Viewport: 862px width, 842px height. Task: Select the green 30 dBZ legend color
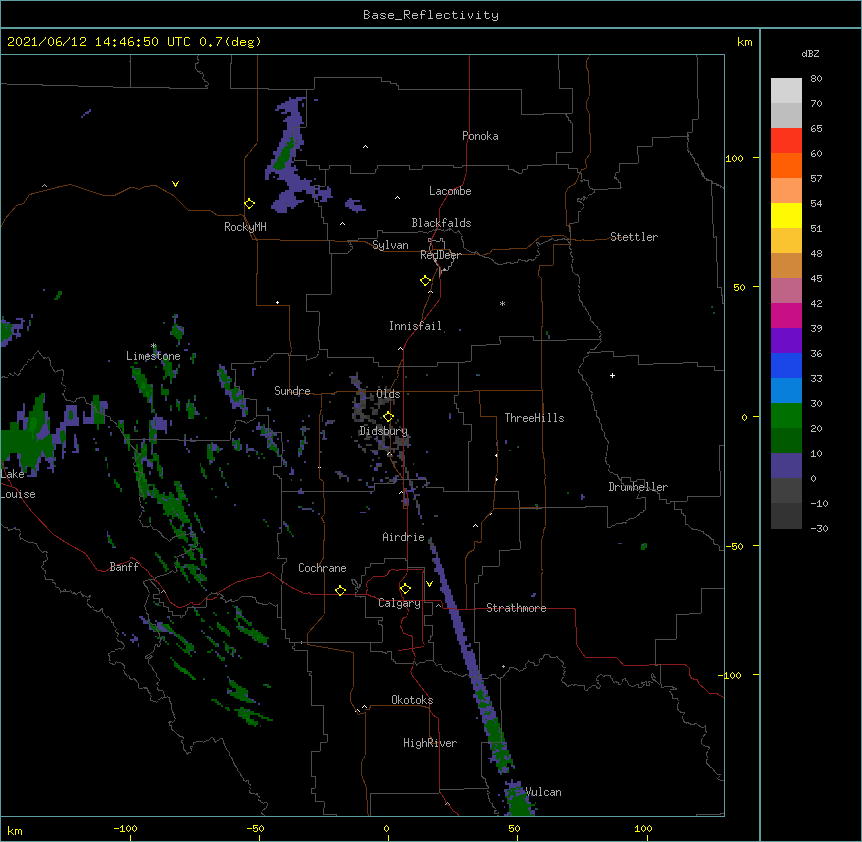(x=786, y=416)
